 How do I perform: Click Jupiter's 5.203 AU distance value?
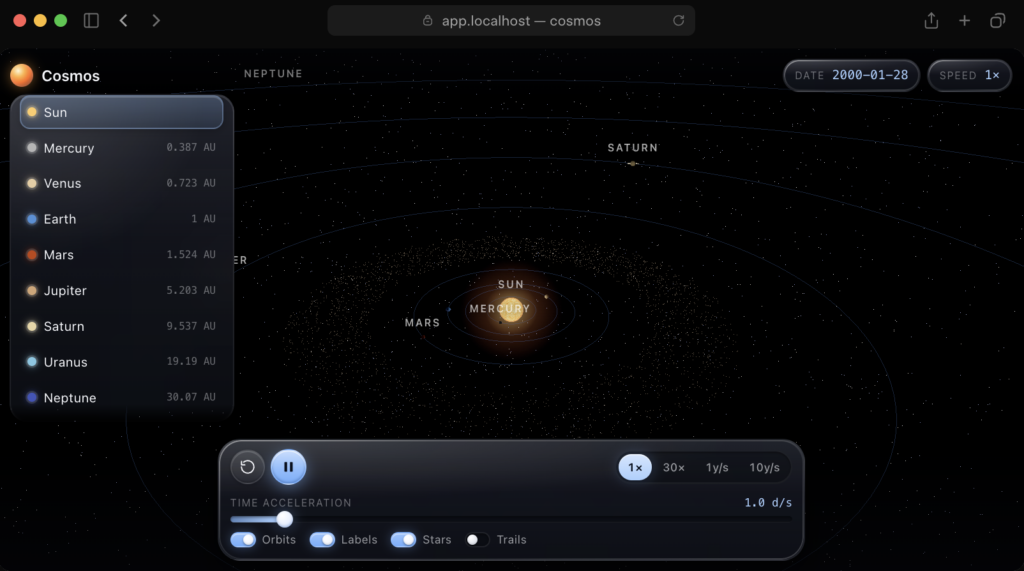(x=191, y=290)
